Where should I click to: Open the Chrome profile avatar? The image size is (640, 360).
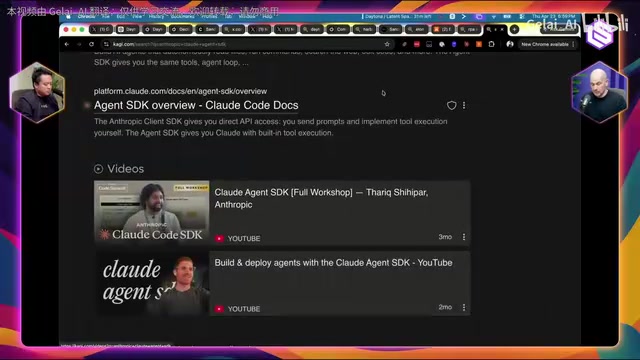tap(510, 44)
